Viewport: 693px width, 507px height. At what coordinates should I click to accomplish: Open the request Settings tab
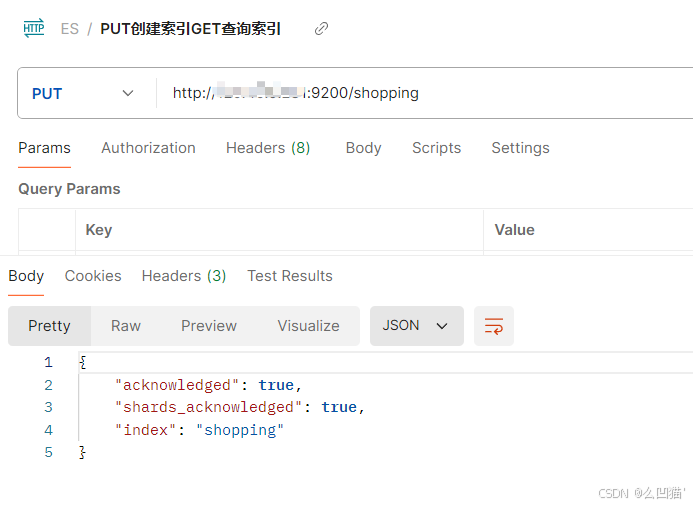click(520, 148)
